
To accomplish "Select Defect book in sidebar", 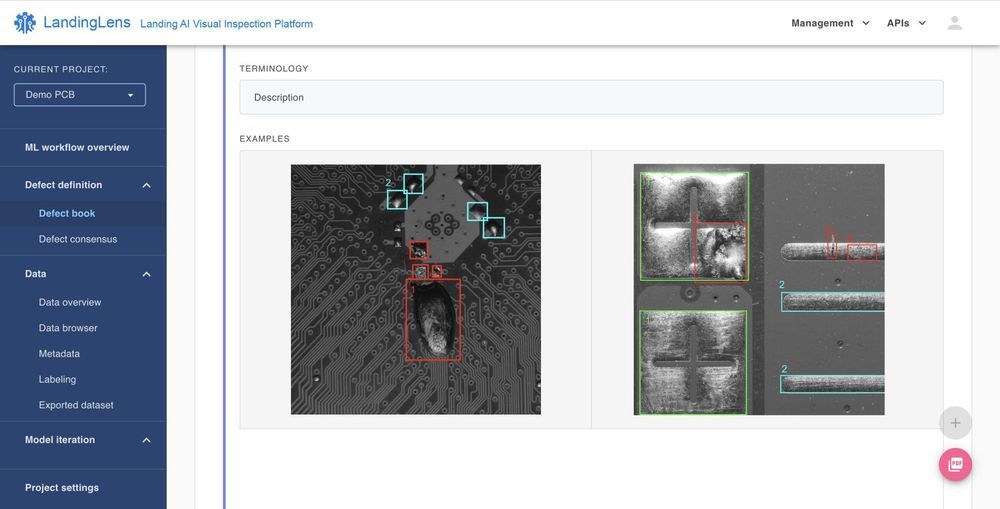I will tap(67, 213).
